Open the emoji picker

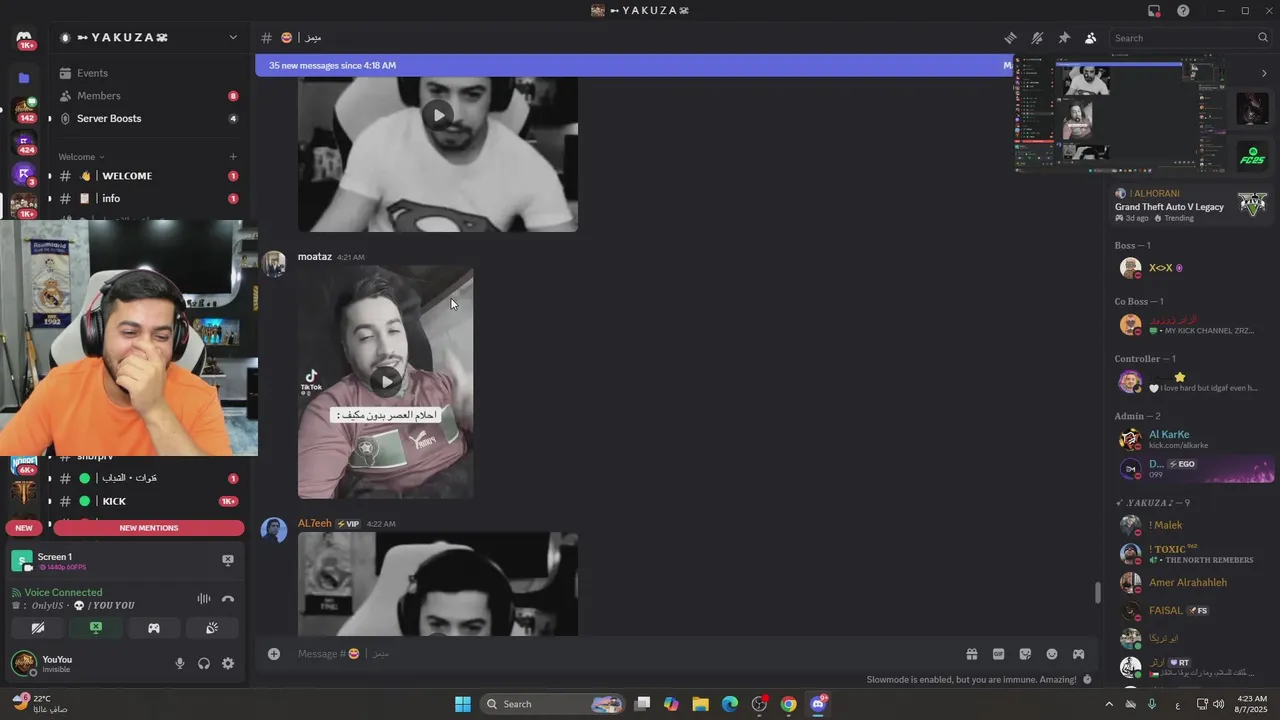[1052, 654]
